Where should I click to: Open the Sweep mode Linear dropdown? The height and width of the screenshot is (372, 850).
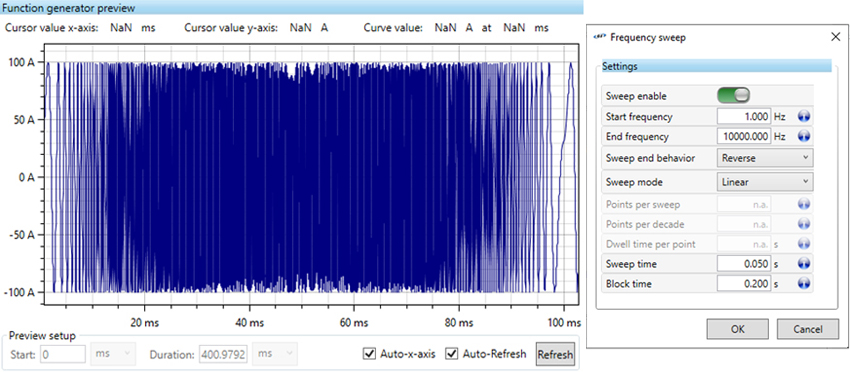tap(765, 182)
